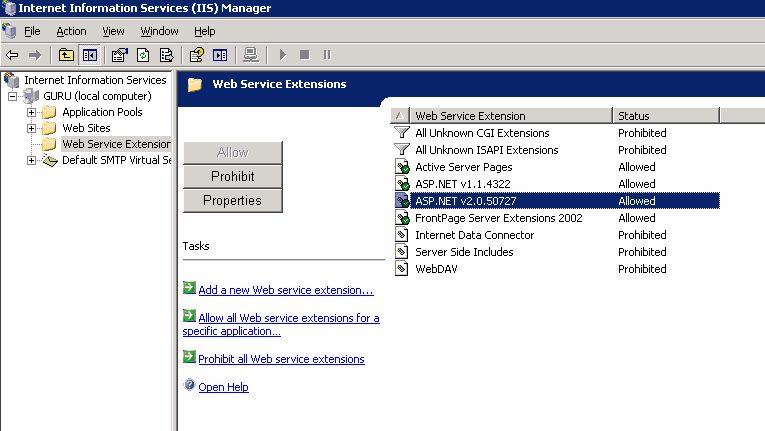Screen dimensions: 765x431
Task: Click Prohibit all Web service extensions link
Action: pos(282,359)
